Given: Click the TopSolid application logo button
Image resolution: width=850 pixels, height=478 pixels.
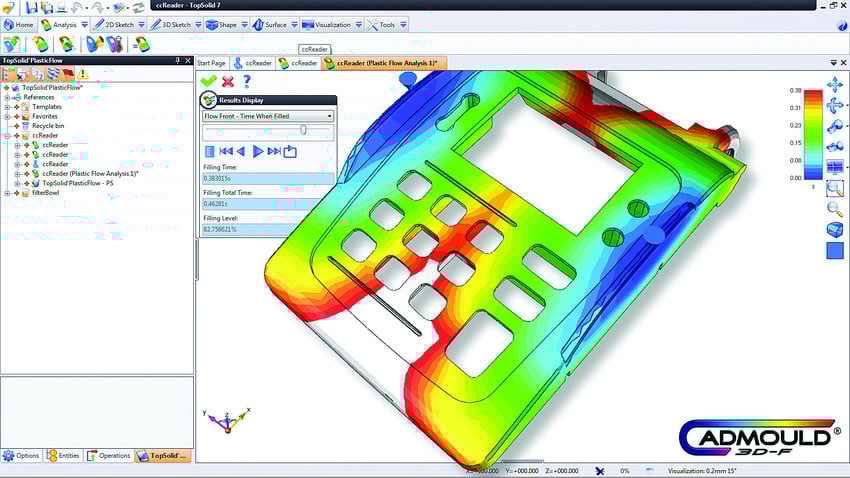Looking at the screenshot, I should tap(8, 7).
